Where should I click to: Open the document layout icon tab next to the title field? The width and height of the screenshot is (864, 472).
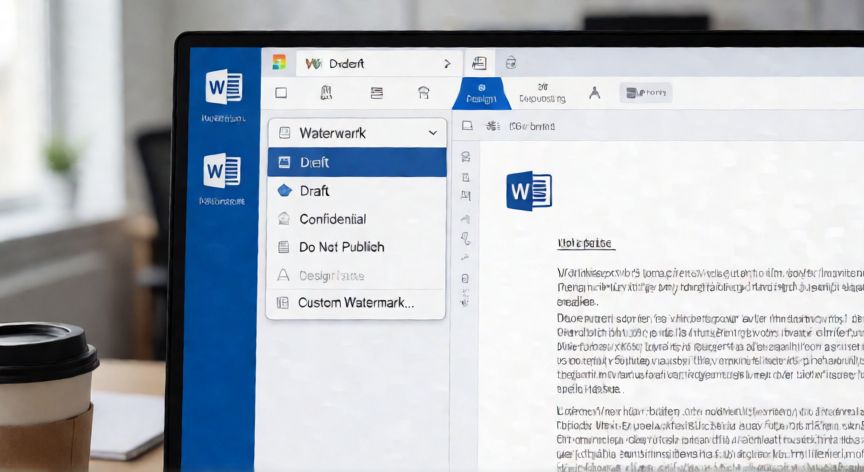pos(479,63)
